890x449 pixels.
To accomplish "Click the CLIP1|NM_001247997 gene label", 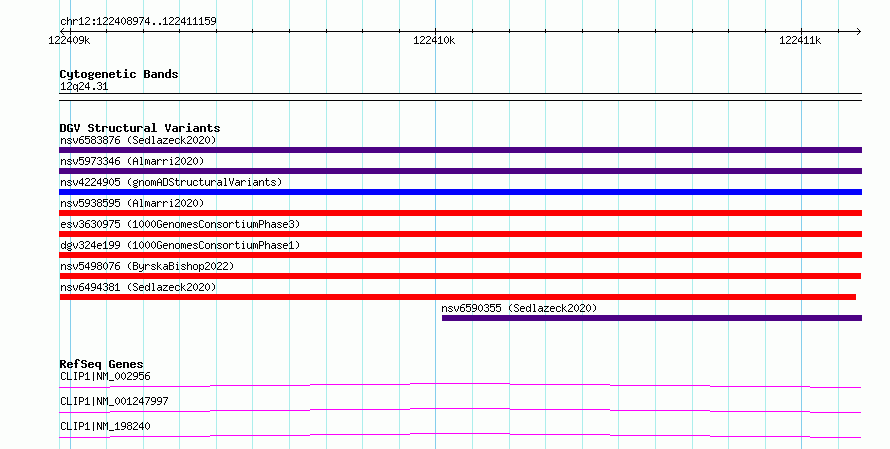I will (114, 401).
